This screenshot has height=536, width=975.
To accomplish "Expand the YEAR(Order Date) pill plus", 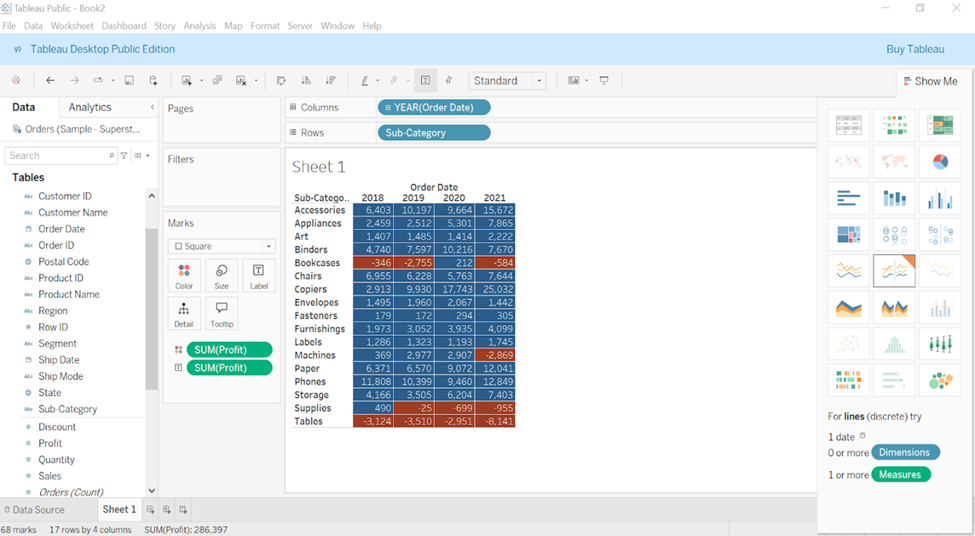I will click(388, 108).
